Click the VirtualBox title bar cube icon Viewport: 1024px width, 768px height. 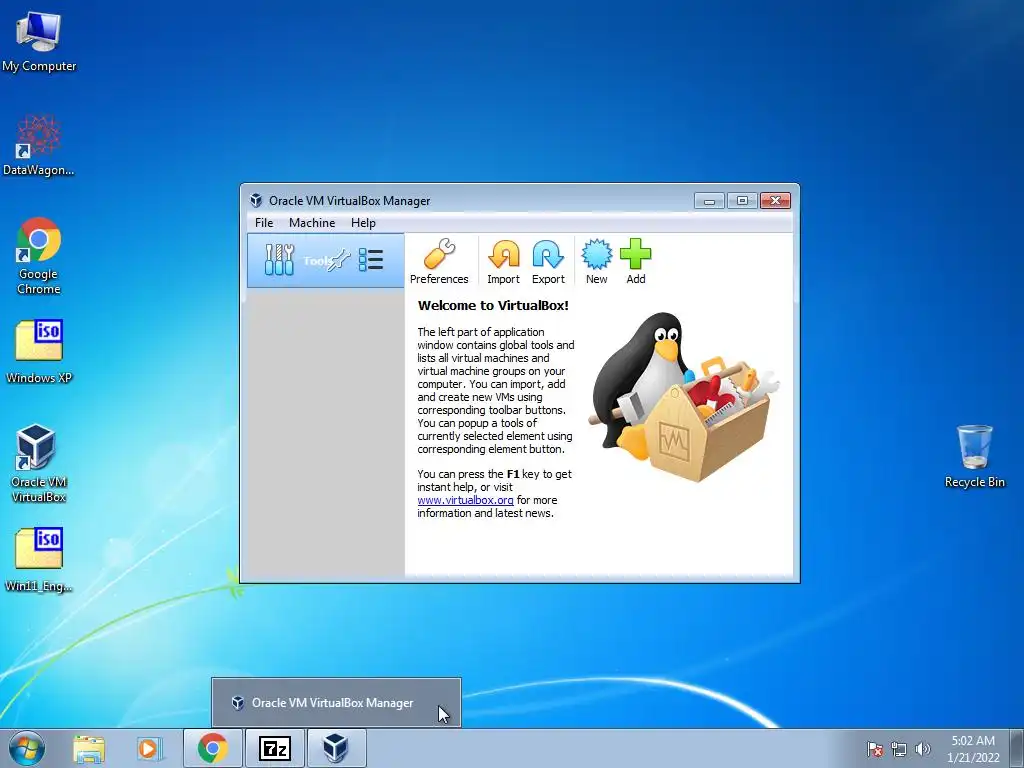(256, 200)
